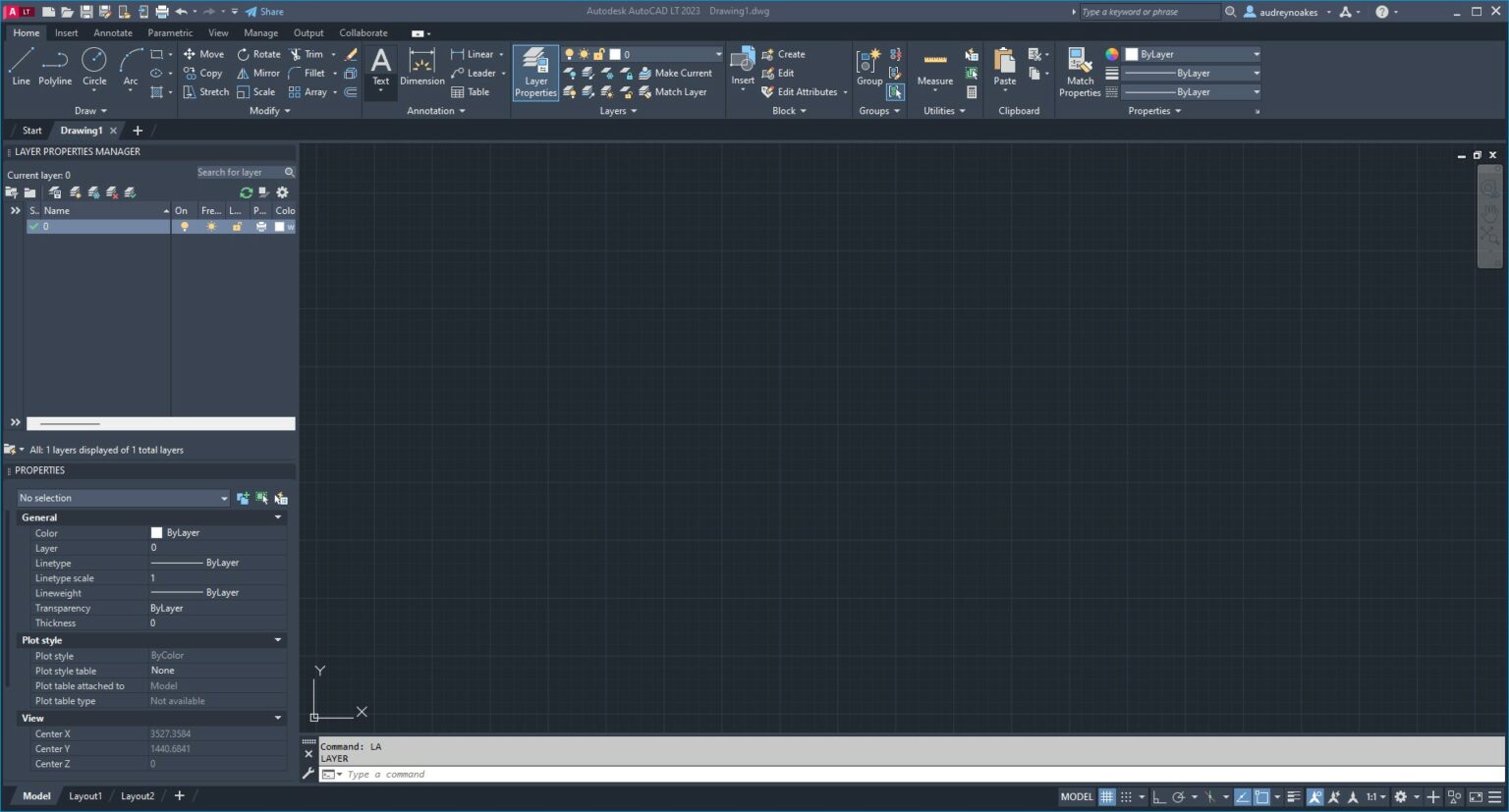1509x812 pixels.
Task: Open the layer dropdown in Layers panel
Action: (x=718, y=54)
